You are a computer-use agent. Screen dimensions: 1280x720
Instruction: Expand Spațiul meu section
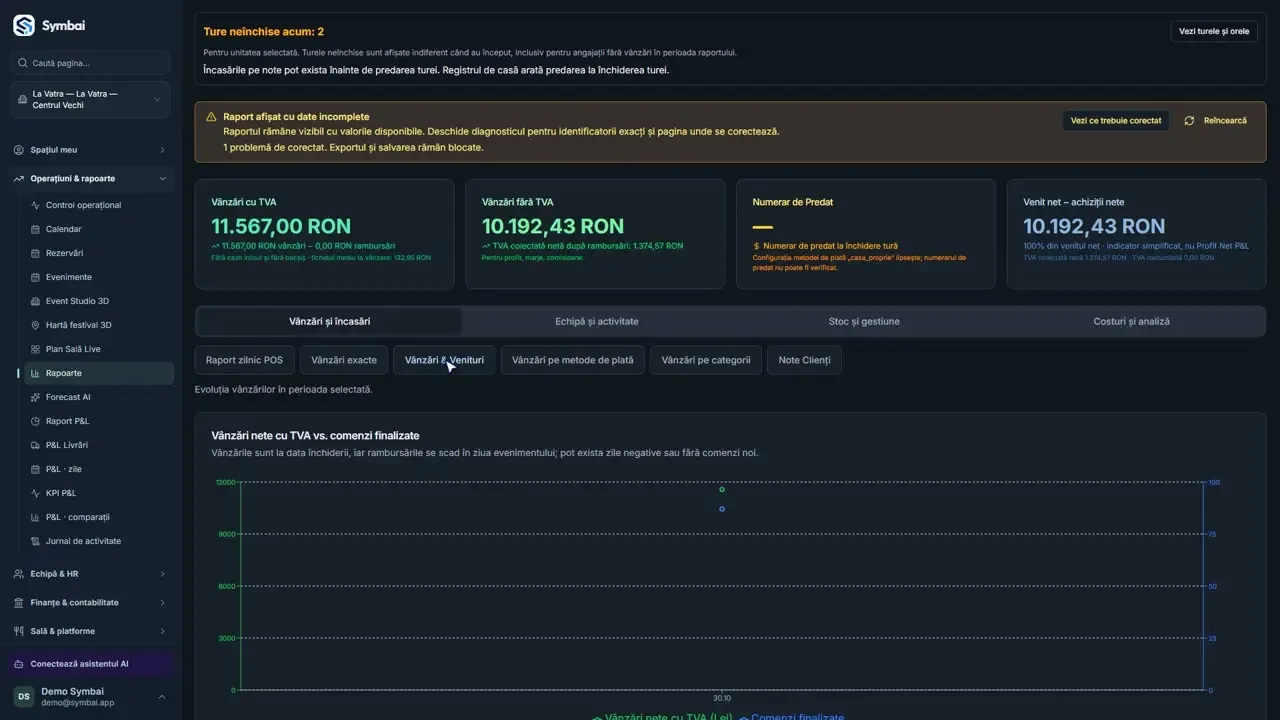pyautogui.click(x=90, y=150)
